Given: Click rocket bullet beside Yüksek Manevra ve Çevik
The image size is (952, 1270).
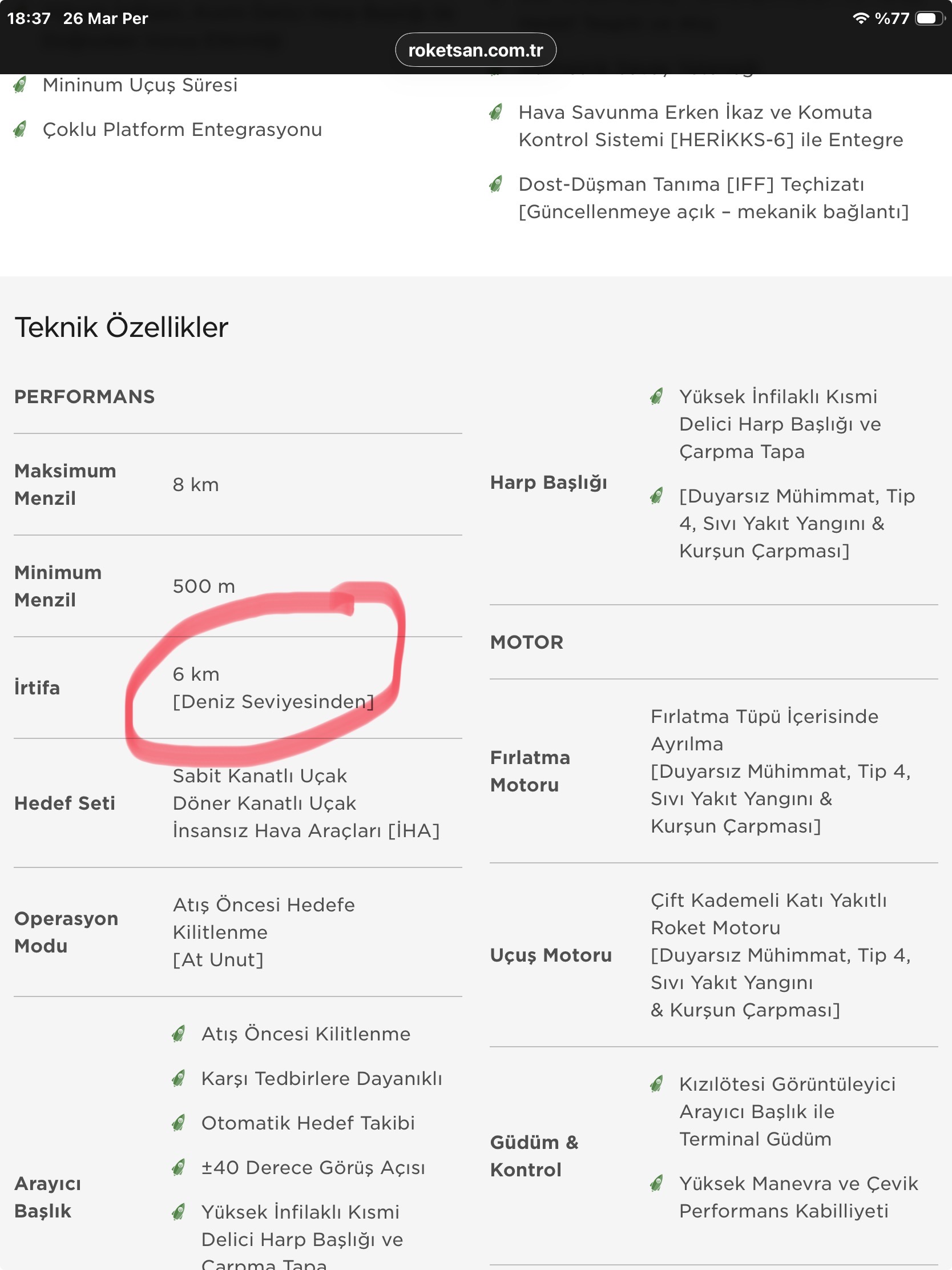Looking at the screenshot, I should tap(657, 1183).
